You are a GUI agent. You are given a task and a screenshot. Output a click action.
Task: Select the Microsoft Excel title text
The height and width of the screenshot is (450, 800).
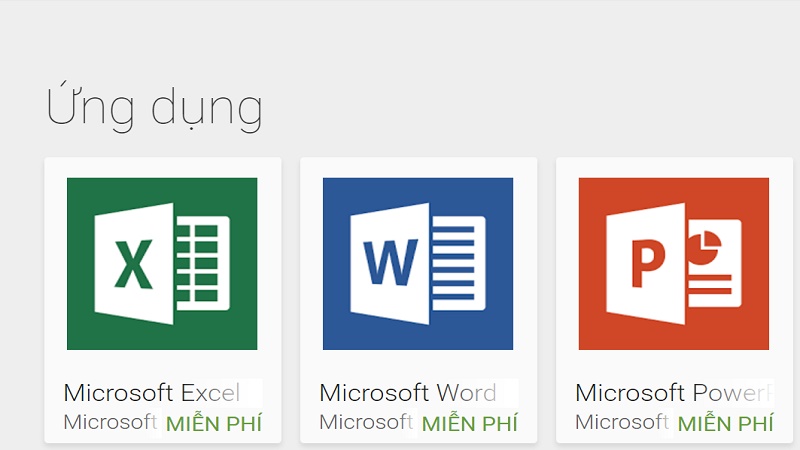tap(152, 392)
